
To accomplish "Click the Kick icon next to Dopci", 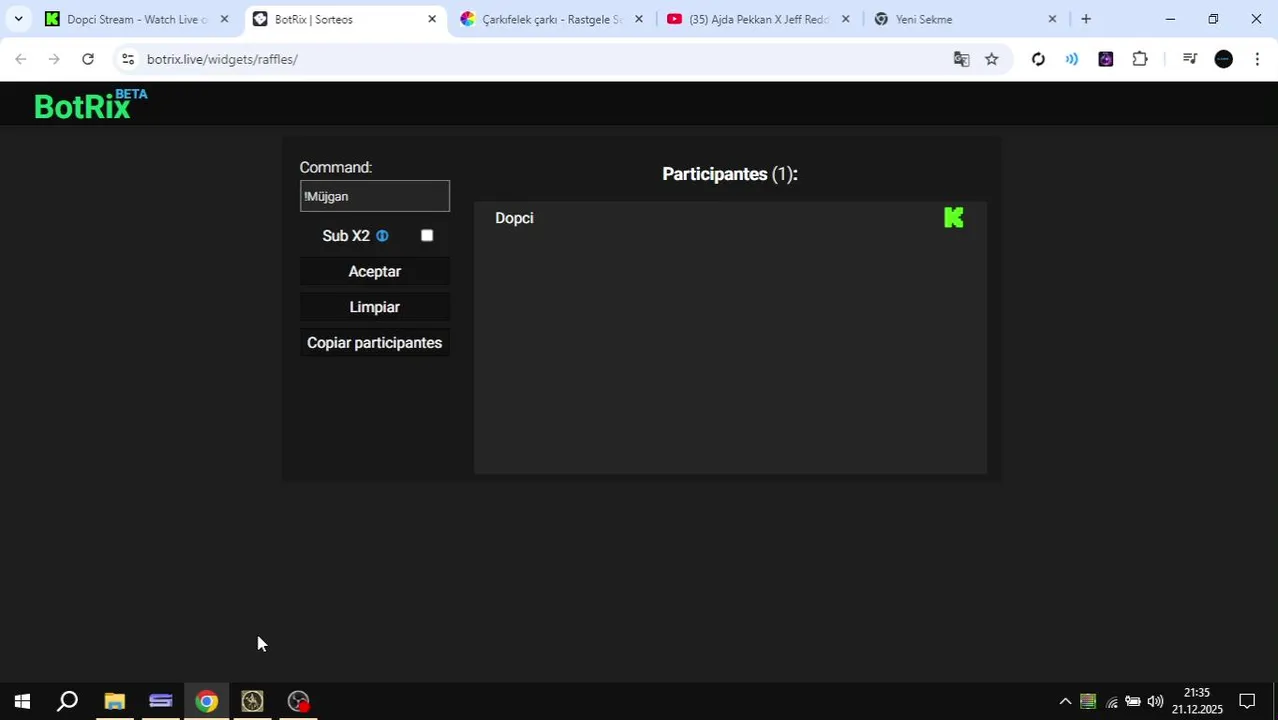I will (x=954, y=218).
